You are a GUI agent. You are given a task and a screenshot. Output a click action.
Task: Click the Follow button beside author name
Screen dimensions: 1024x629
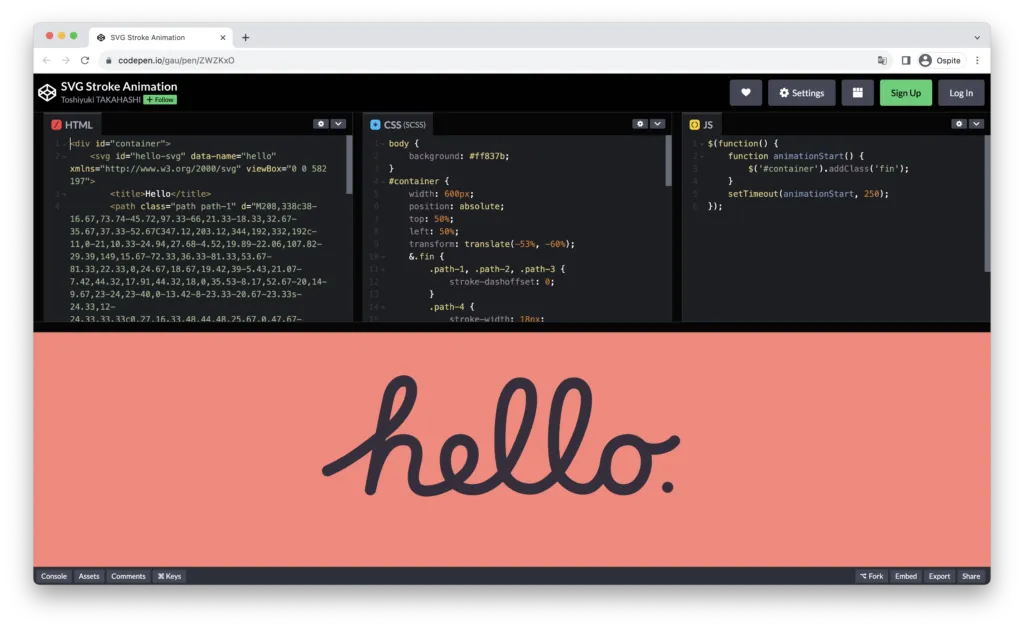[160, 100]
